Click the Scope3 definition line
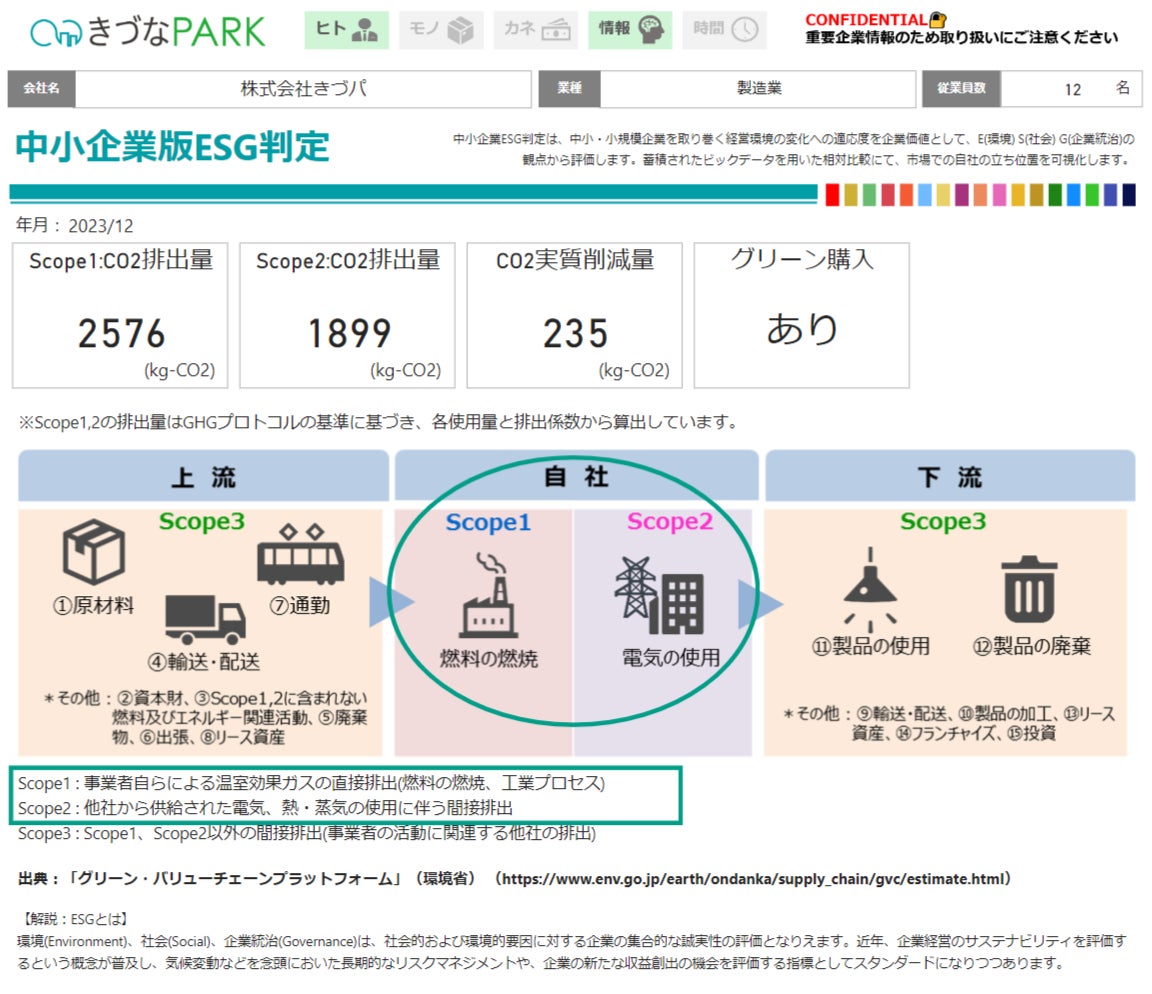Viewport: 1152px width, 994px height. point(307,833)
